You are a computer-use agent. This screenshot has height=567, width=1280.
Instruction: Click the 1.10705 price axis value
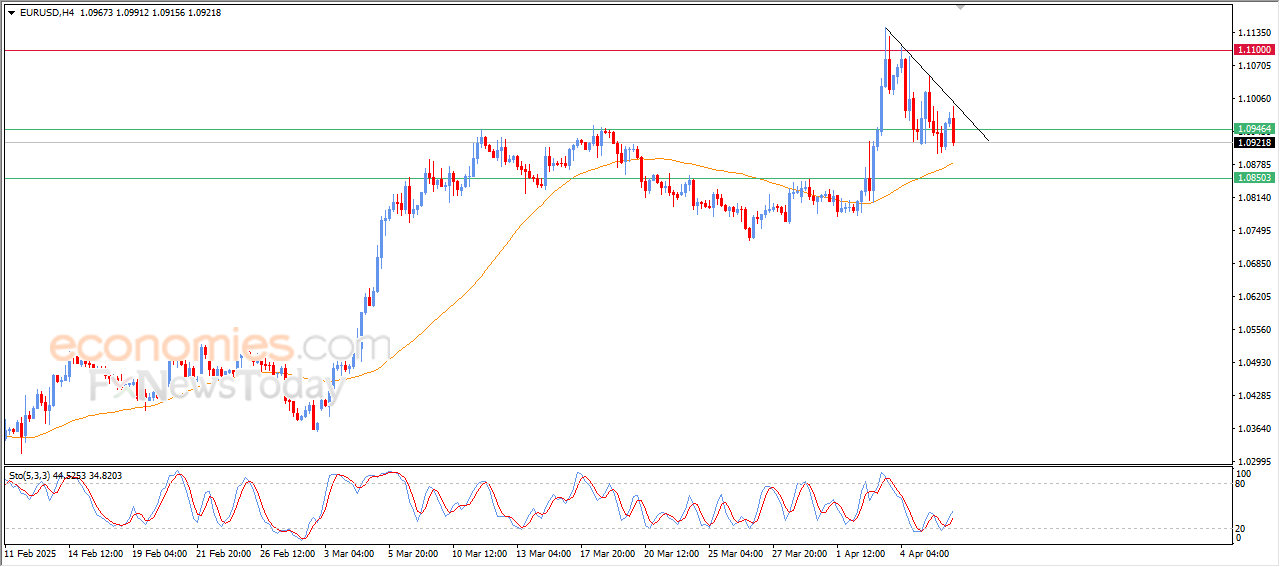click(1254, 66)
